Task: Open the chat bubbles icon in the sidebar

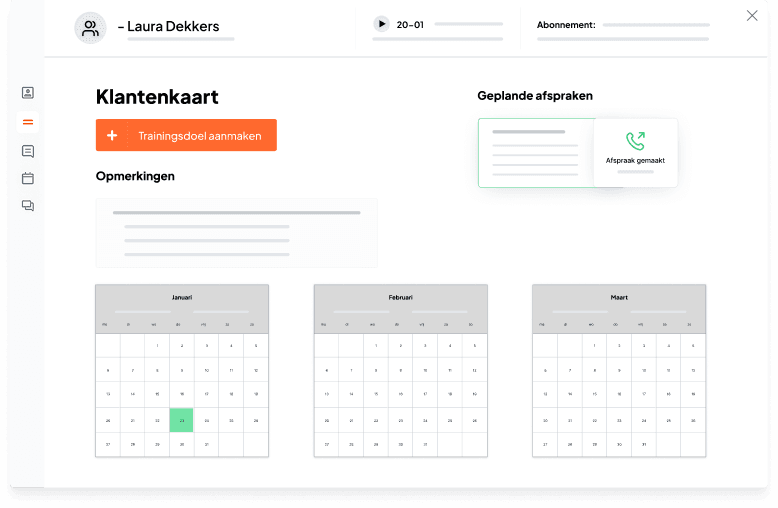Action: coord(28,206)
